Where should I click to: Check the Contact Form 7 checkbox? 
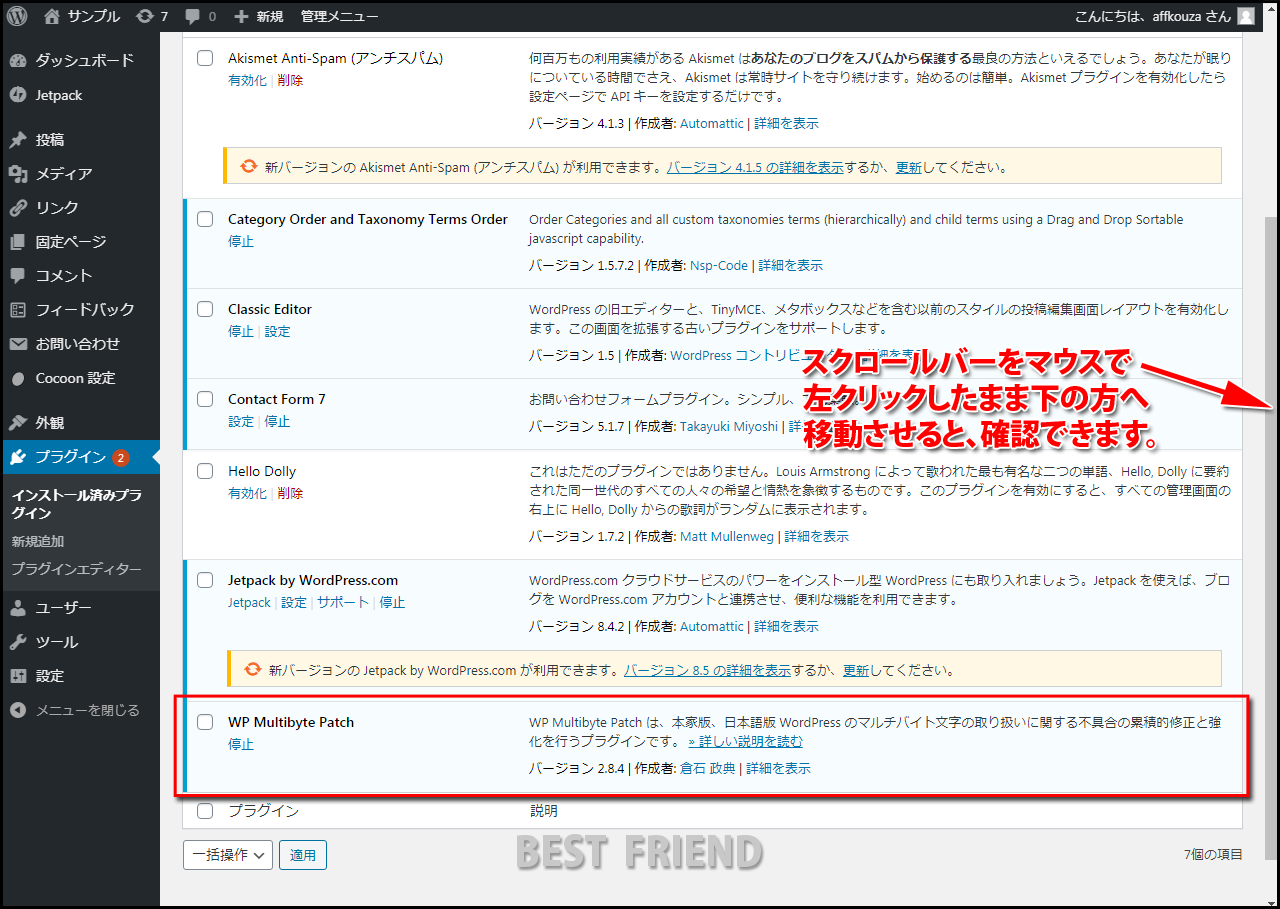(205, 399)
